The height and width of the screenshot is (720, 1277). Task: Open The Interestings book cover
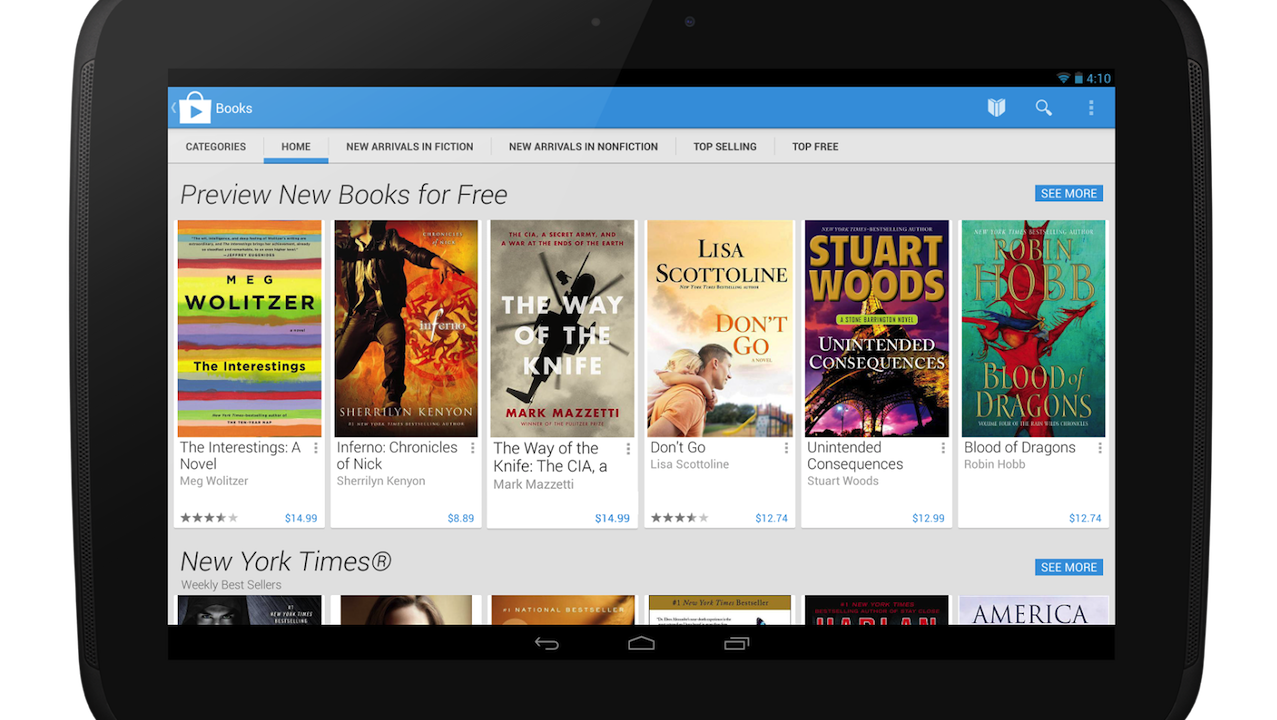click(x=250, y=328)
